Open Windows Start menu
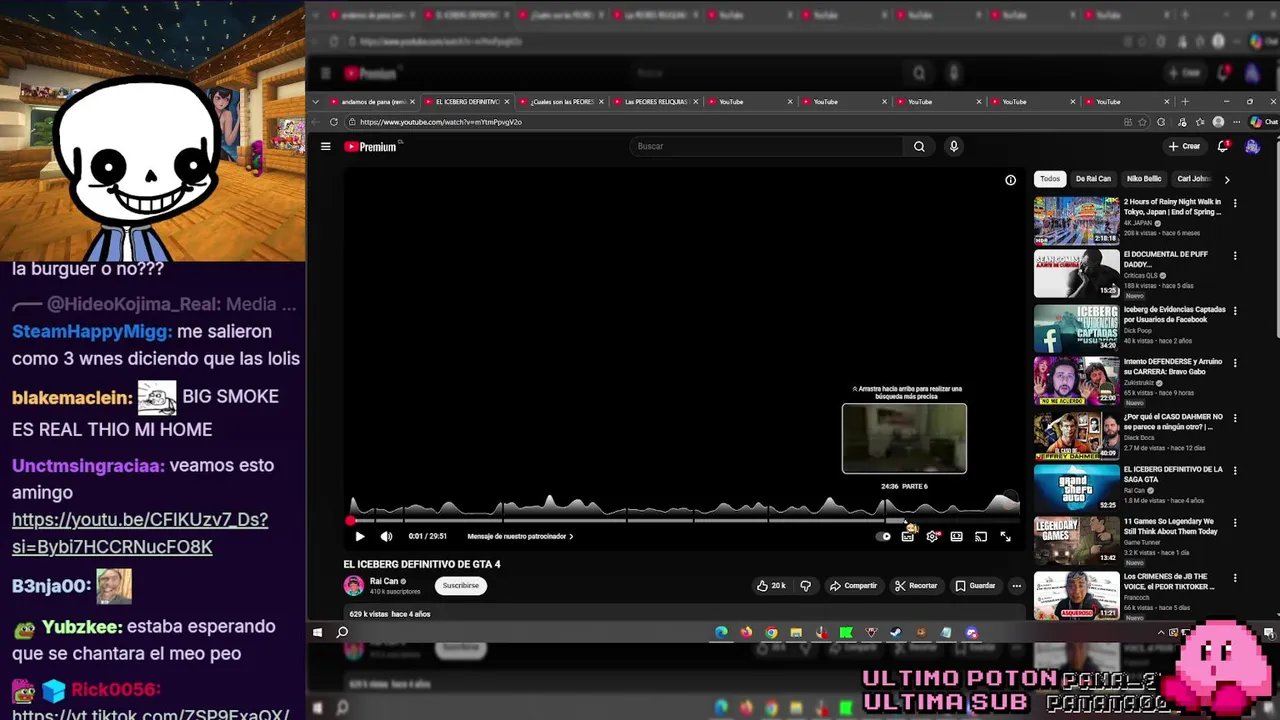This screenshot has width=1280, height=720. pos(317,632)
